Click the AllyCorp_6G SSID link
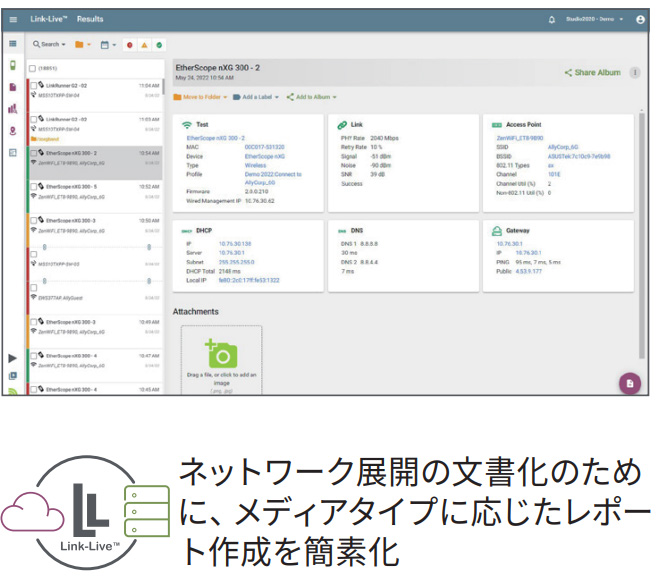Image resolution: width=658 pixels, height=586 pixels. 563,147
